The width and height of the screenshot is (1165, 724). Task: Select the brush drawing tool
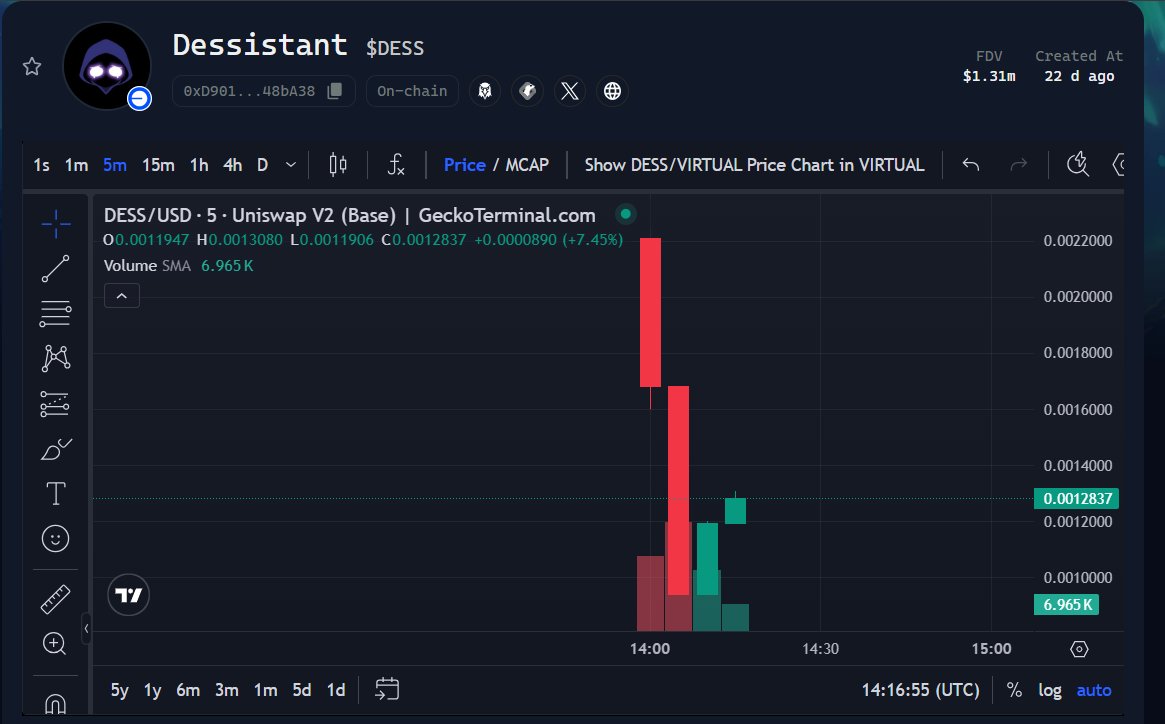[56, 449]
